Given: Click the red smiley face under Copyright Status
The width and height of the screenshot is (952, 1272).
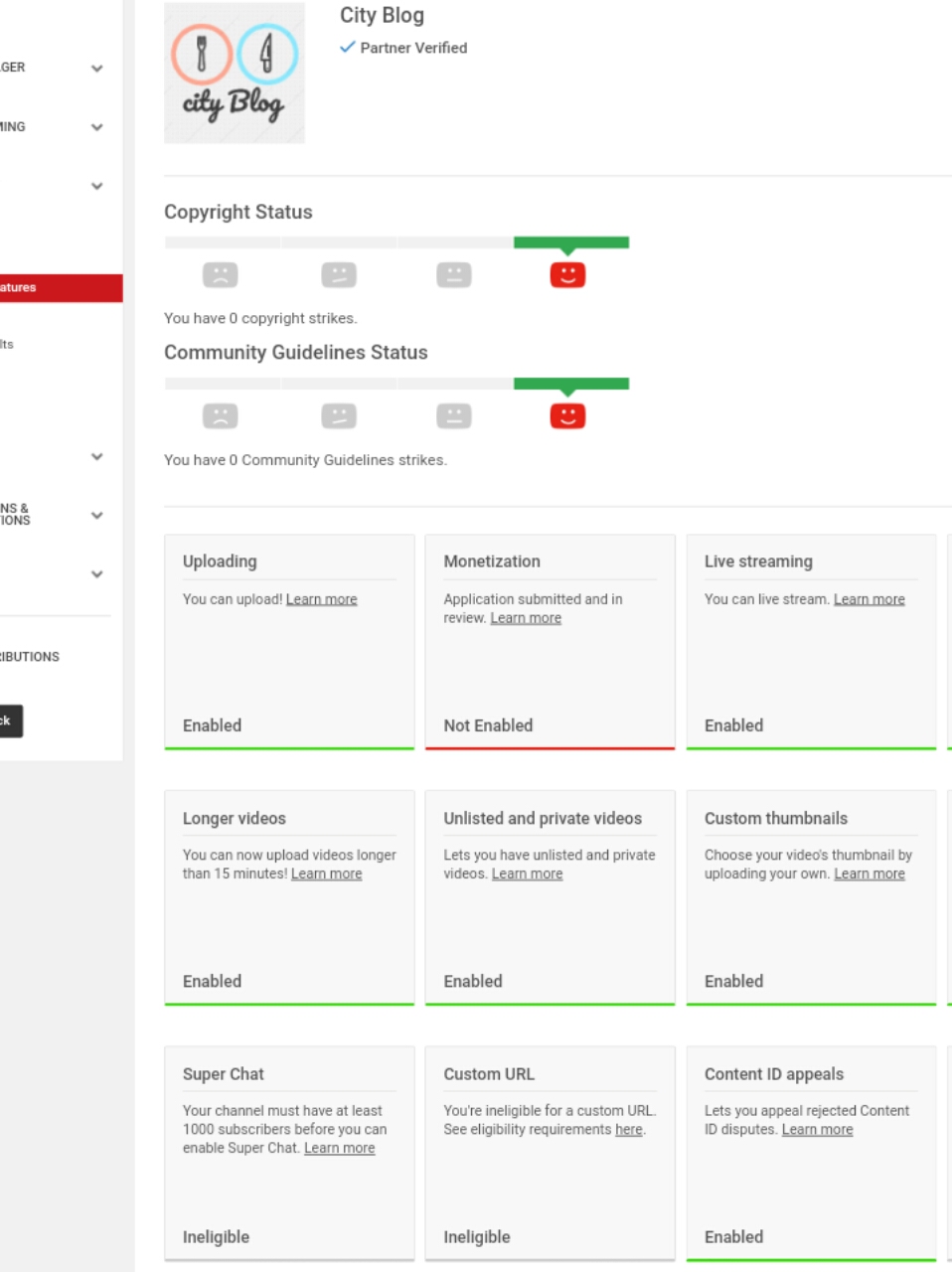Looking at the screenshot, I should pyautogui.click(x=567, y=275).
